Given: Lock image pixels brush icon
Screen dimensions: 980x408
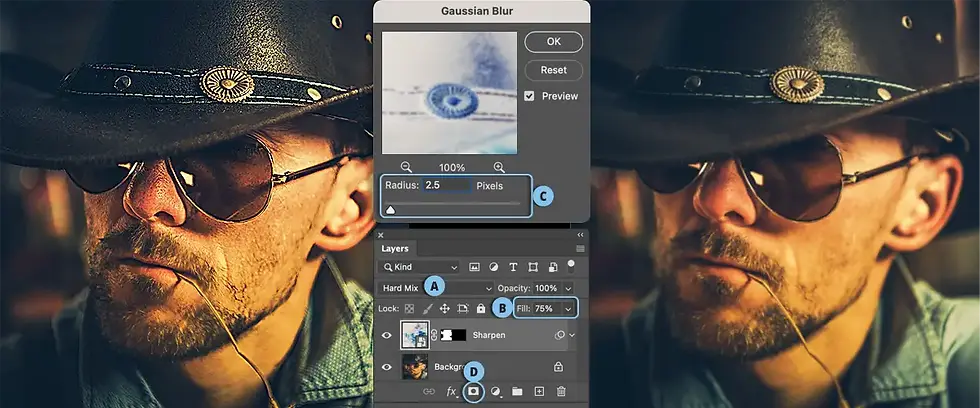Looking at the screenshot, I should [428, 308].
